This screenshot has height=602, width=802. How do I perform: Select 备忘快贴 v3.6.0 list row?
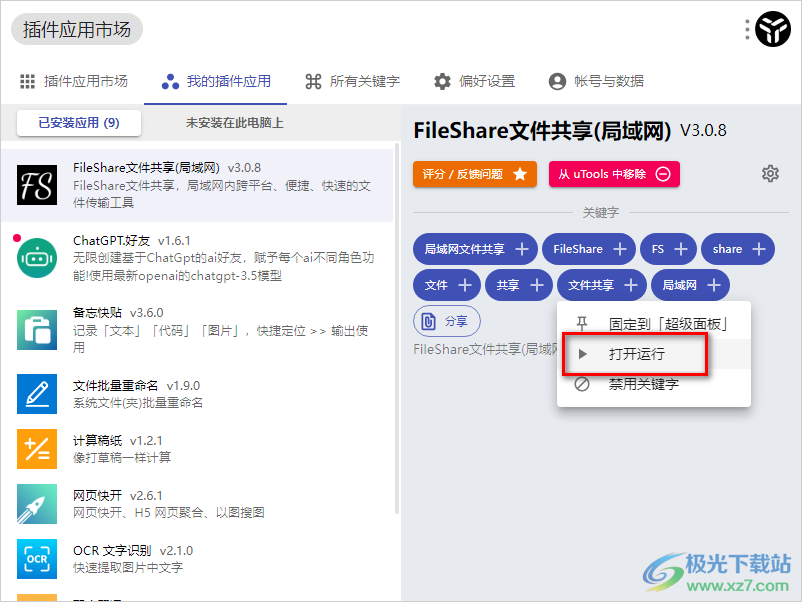click(x=197, y=330)
